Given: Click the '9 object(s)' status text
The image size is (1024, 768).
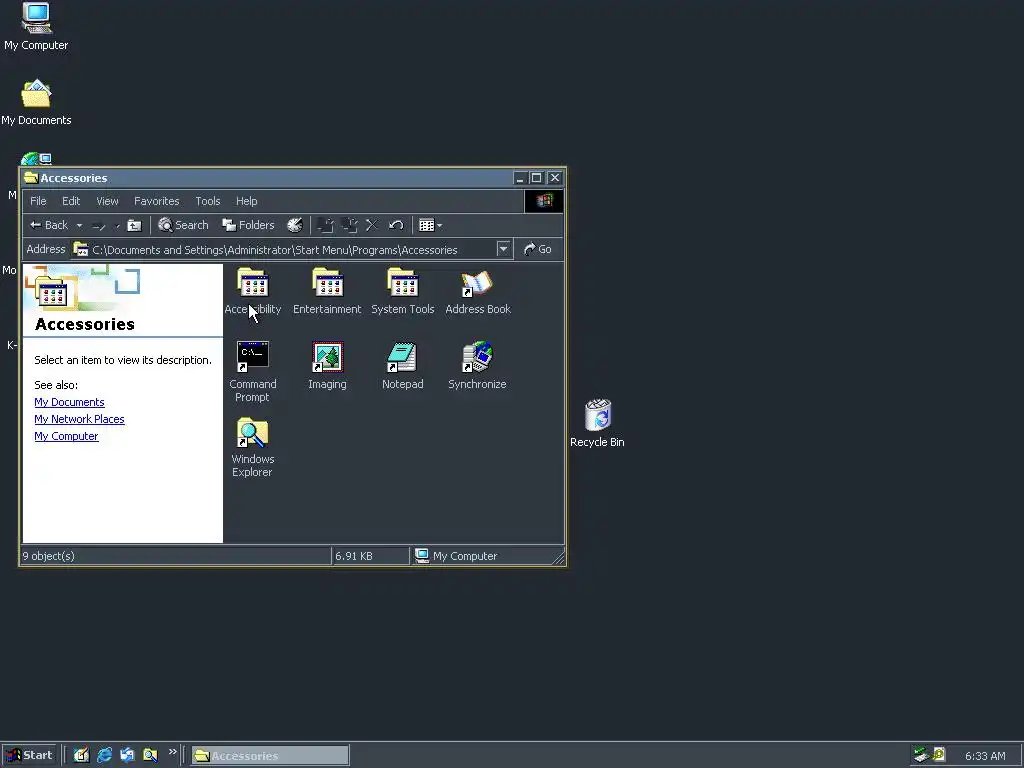Looking at the screenshot, I should [48, 556].
